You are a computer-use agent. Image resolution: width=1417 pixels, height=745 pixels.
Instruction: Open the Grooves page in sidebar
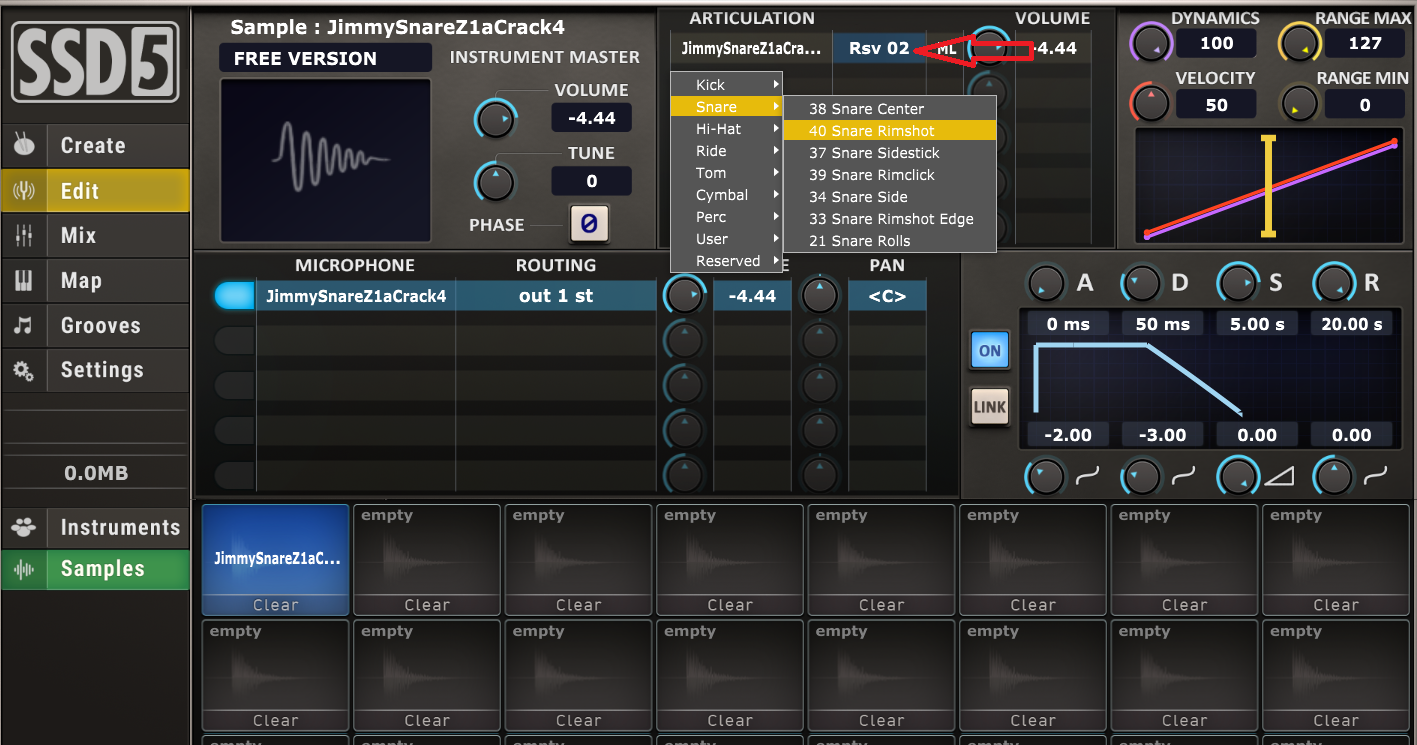95,325
